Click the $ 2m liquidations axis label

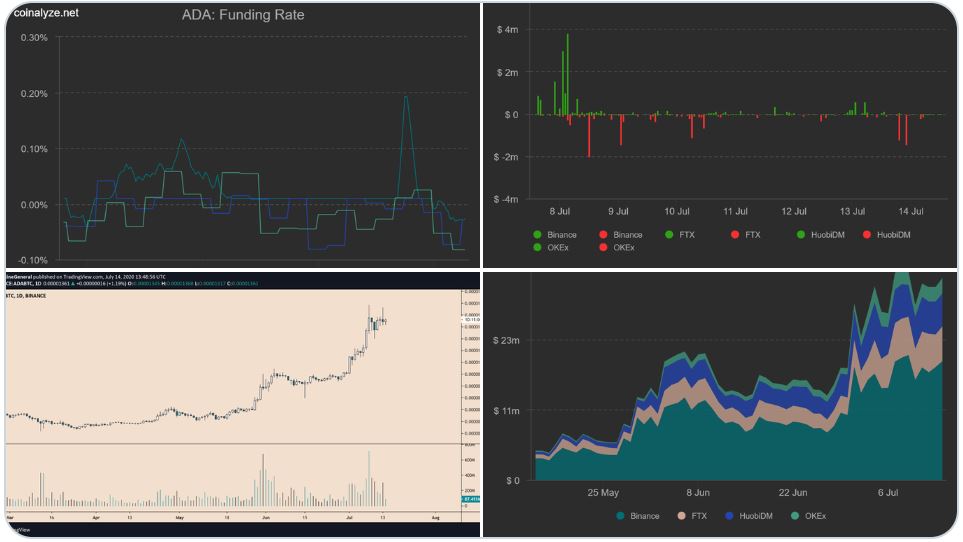[507, 72]
